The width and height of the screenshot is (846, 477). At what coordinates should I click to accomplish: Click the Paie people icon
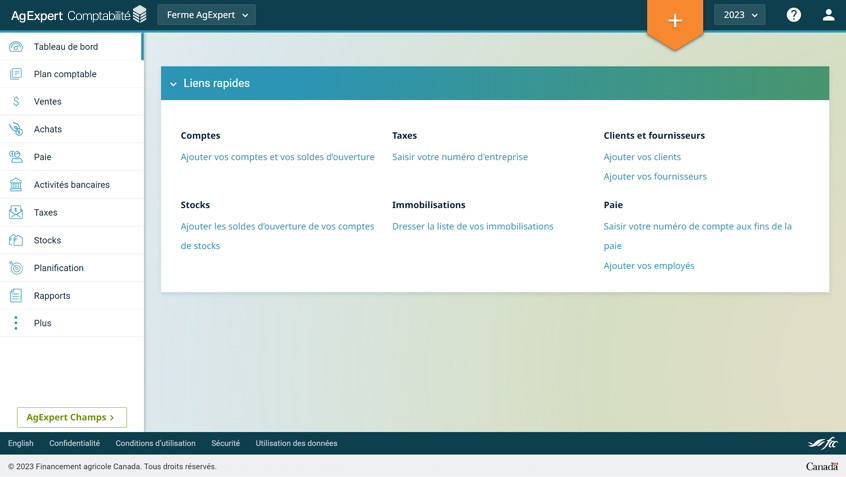coord(16,157)
